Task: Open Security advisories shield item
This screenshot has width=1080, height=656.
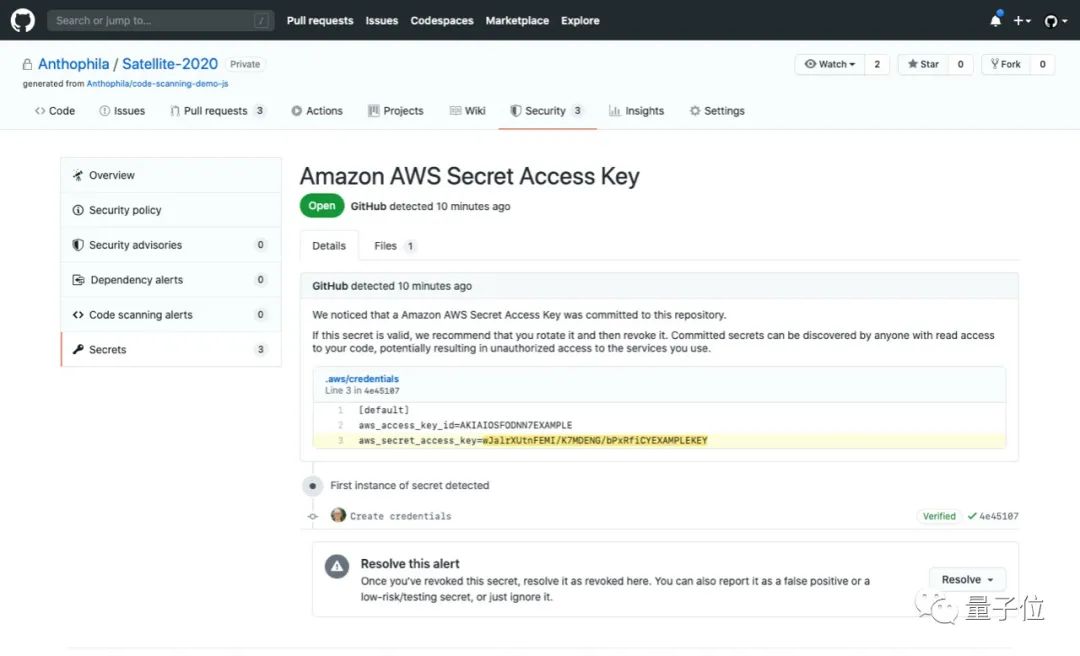Action: tap(171, 245)
